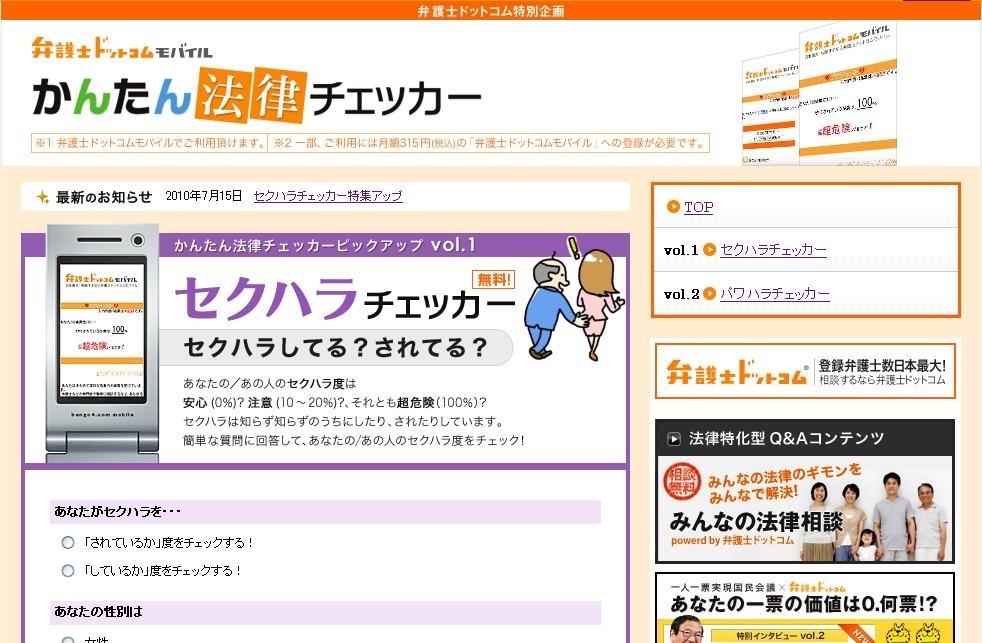
Task: Click the 無料! badge on the banner
Action: pos(494,279)
